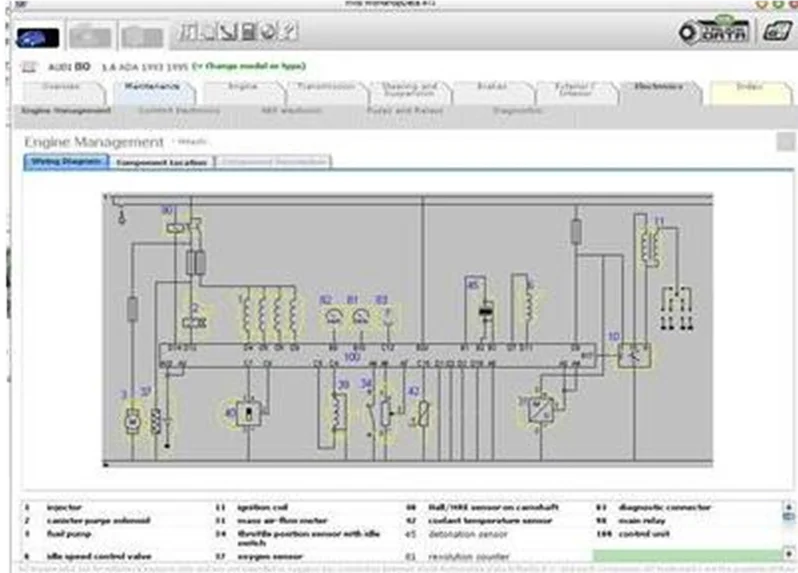Click legend entry 'ignition coil'
The height and width of the screenshot is (573, 798).
262,507
